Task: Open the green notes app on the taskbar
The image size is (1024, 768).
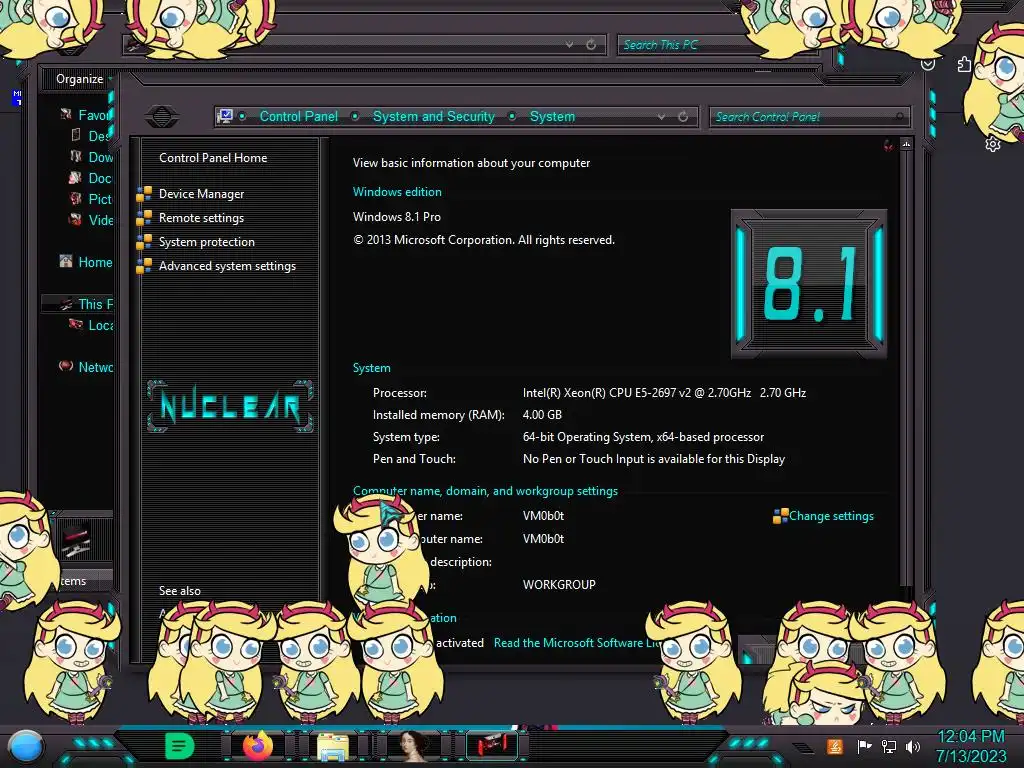Action: (179, 746)
